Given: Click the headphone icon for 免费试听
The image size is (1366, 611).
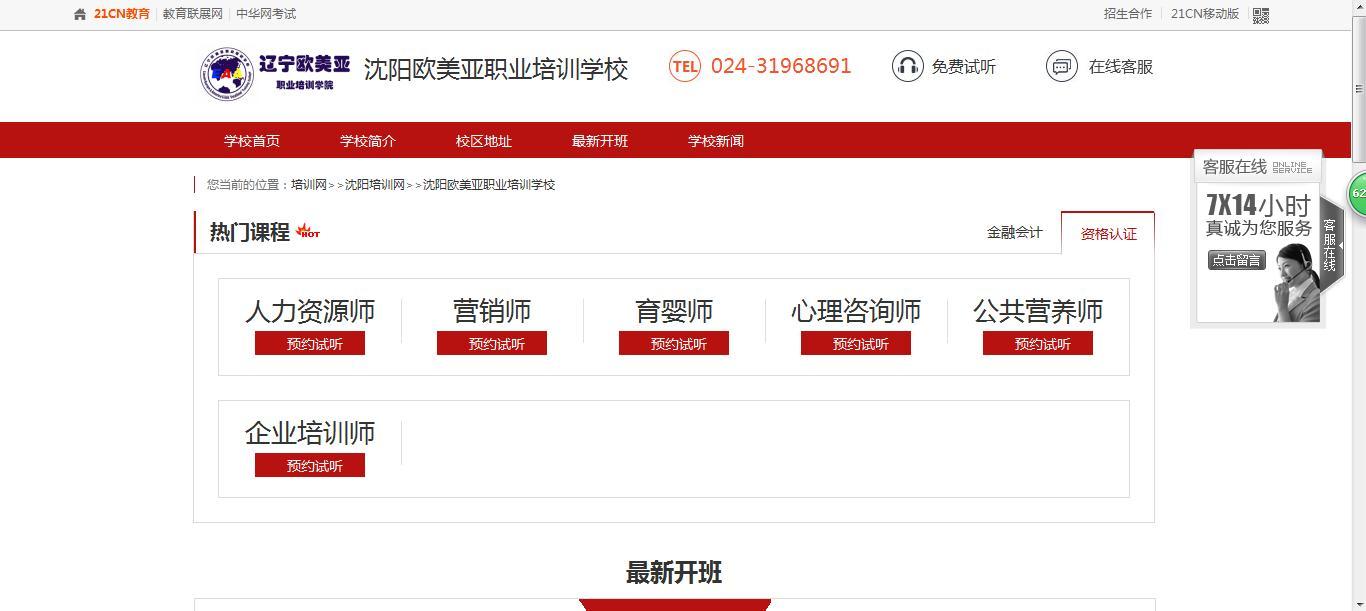Looking at the screenshot, I should coord(908,67).
